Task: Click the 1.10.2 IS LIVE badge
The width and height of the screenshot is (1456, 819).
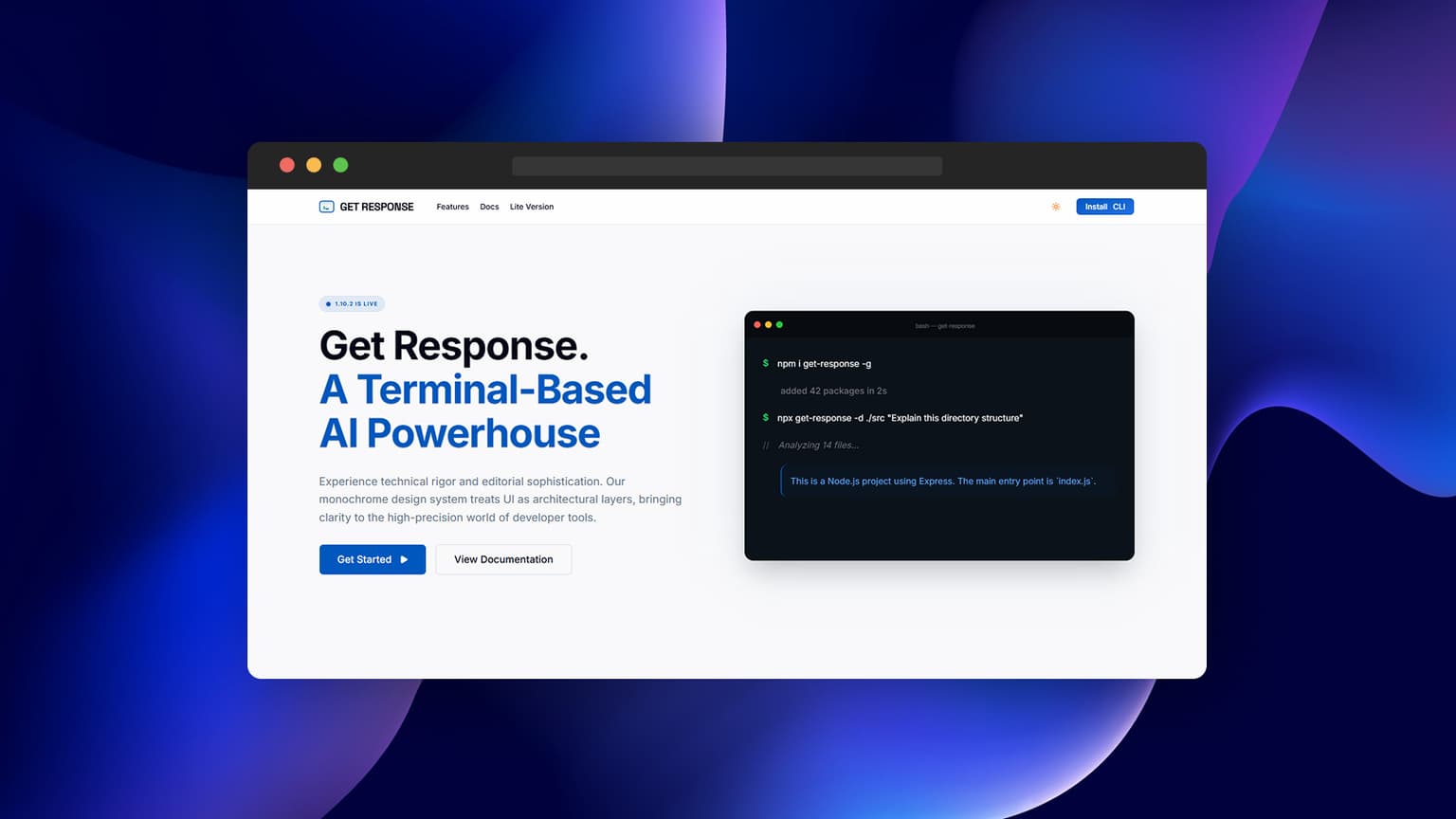Action: pos(352,304)
